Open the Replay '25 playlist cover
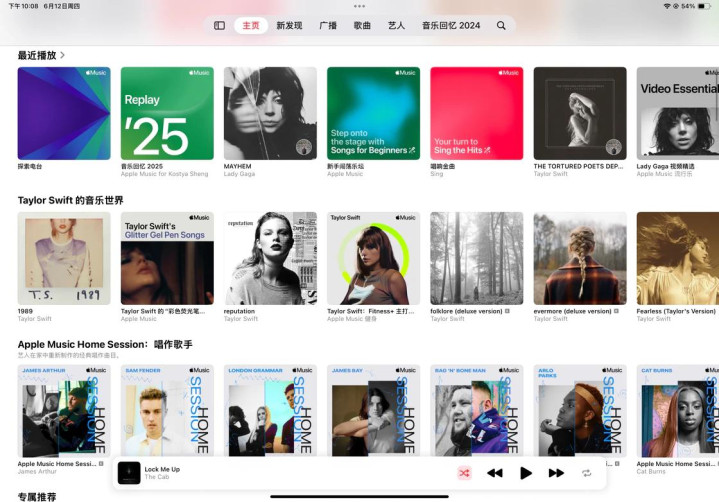The height and width of the screenshot is (502, 719). 167,113
